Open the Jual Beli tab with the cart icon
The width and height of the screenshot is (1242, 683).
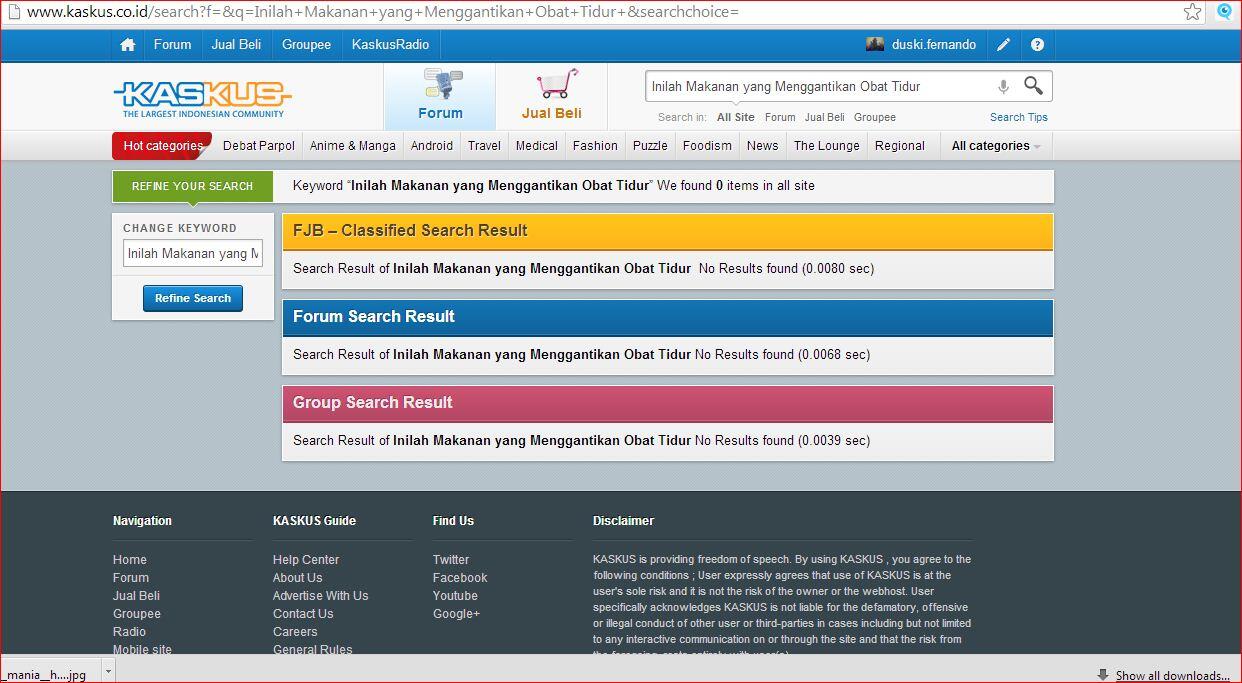[x=551, y=96]
